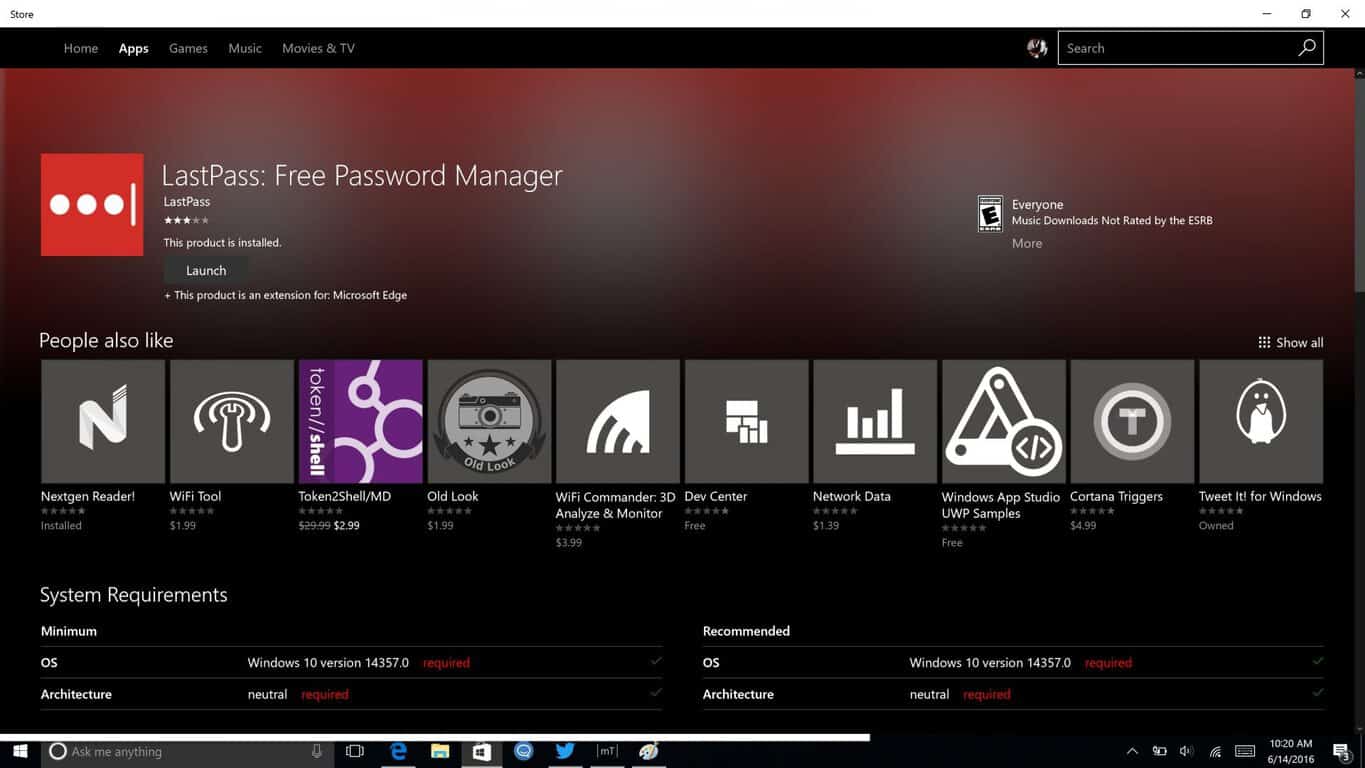Image resolution: width=1365 pixels, height=768 pixels.
Task: Click the Dev Center Free label
Action: point(695,526)
